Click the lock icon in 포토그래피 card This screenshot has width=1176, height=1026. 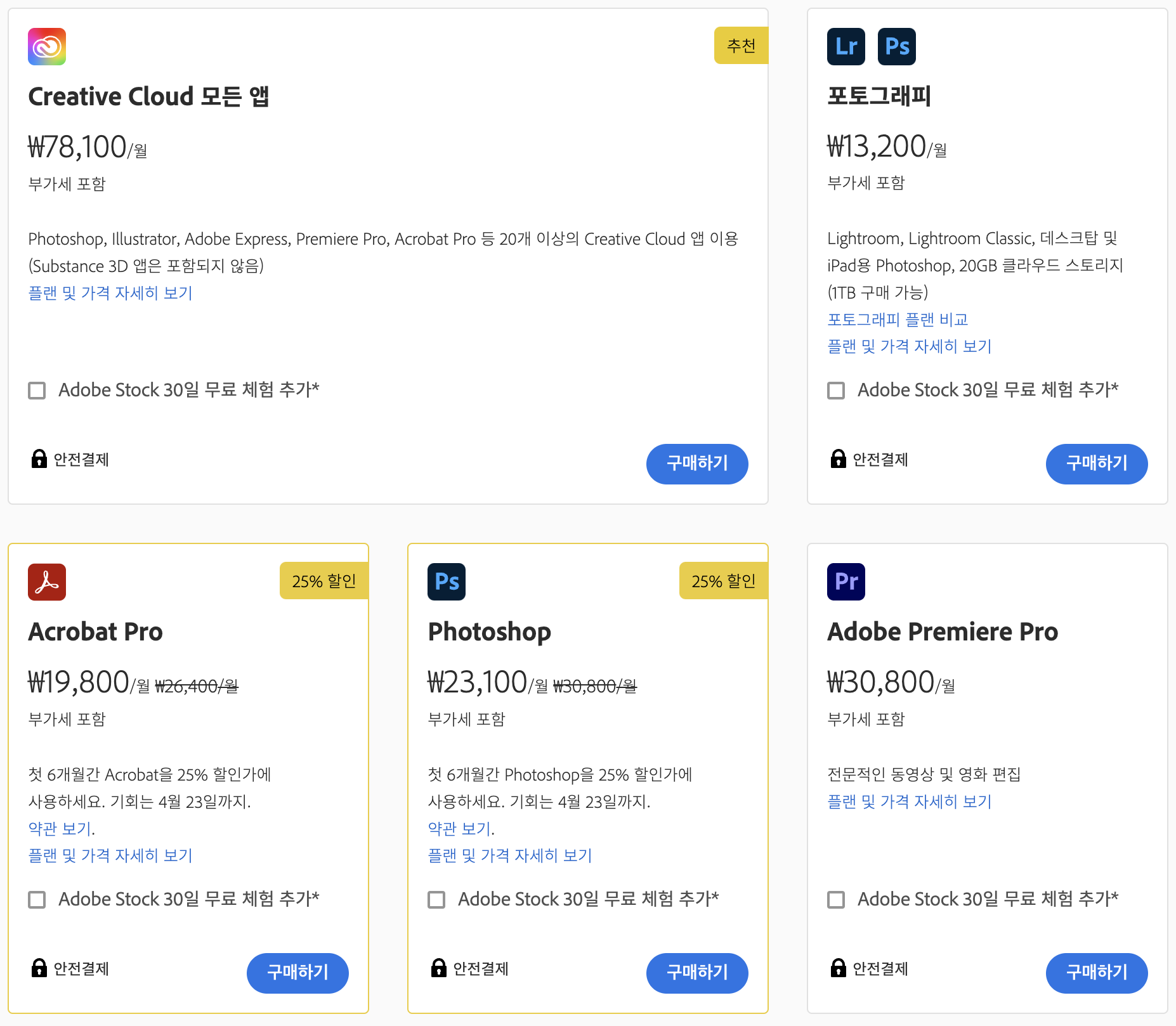tap(839, 458)
